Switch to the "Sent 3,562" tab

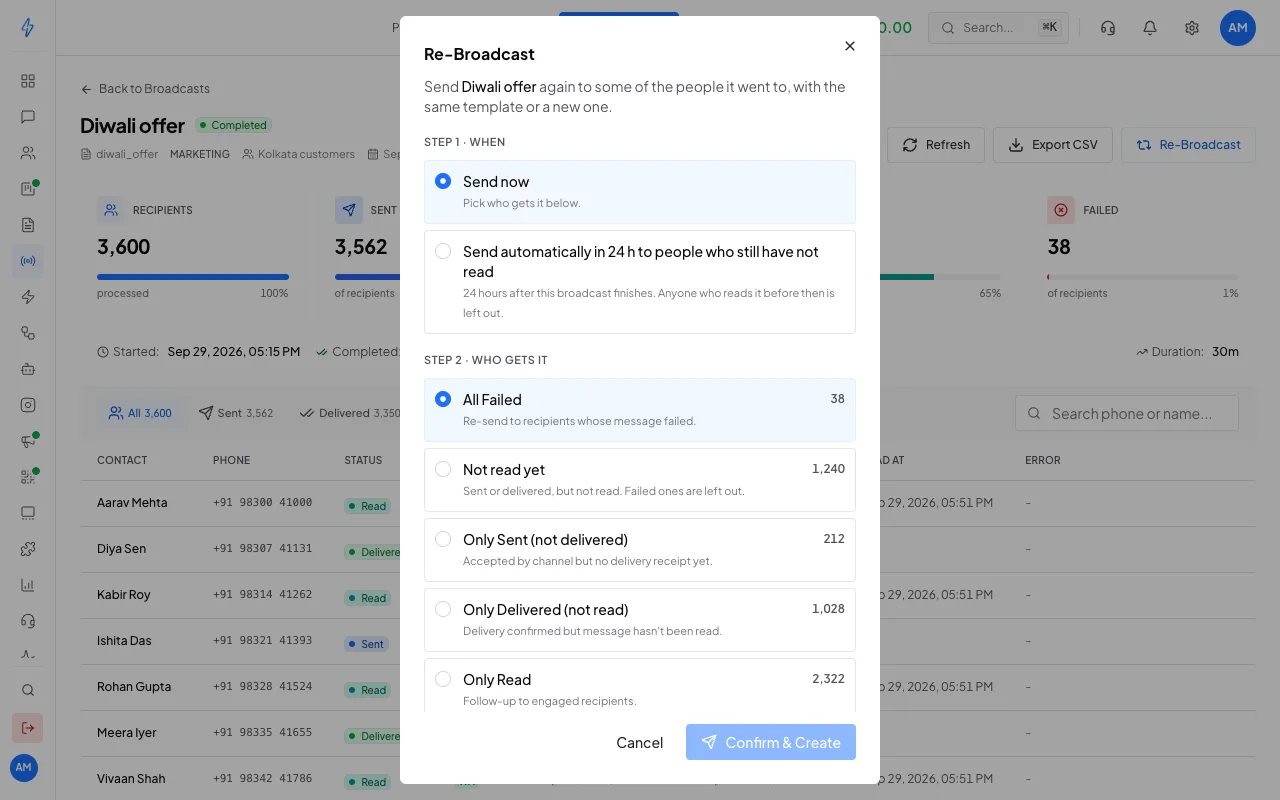pos(236,413)
